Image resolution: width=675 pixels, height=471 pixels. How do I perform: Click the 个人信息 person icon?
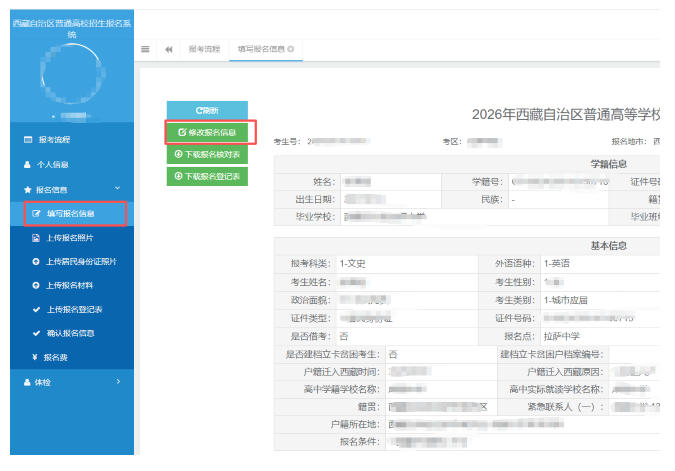click(27, 164)
